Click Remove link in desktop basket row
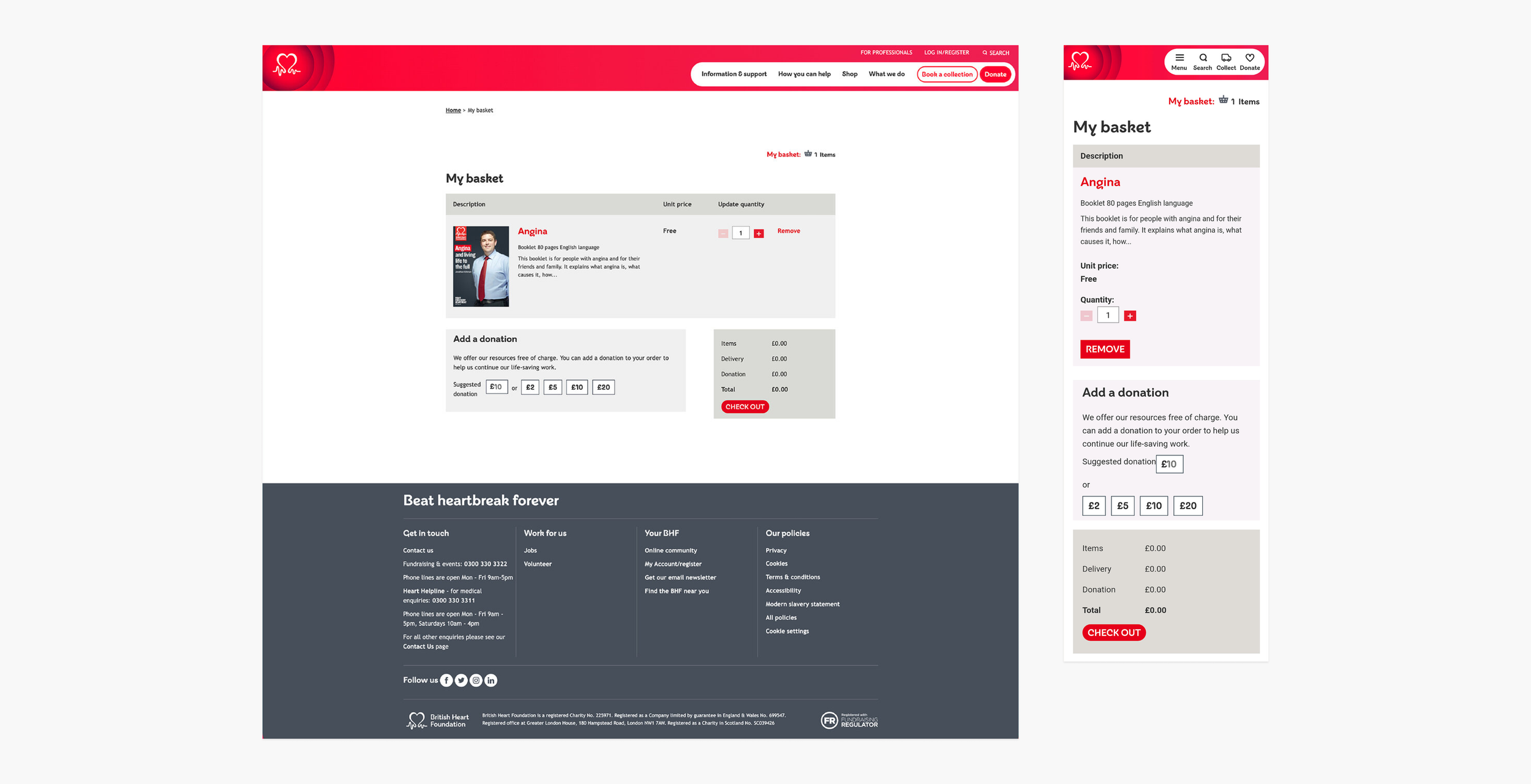The image size is (1531, 784). pyautogui.click(x=788, y=231)
